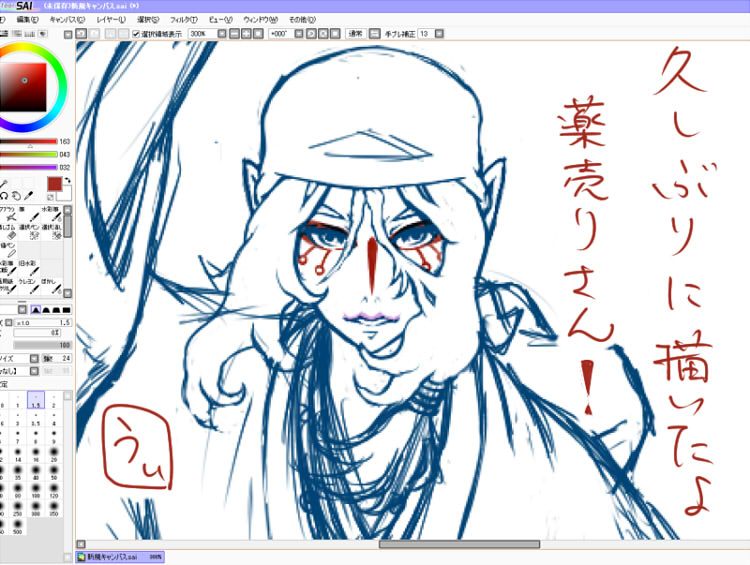Click the red foreground color swatch
The height and width of the screenshot is (565, 750).
click(54, 184)
